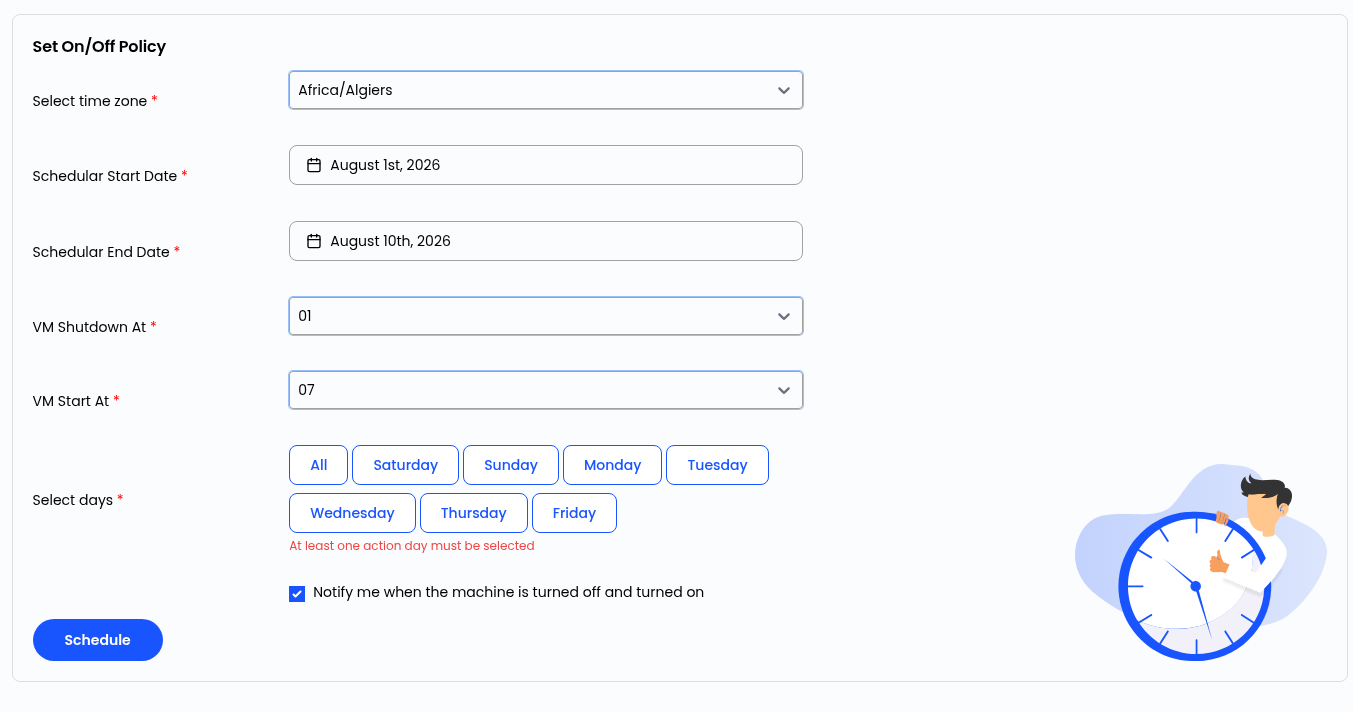Uncheck the notify me checkbox
The image size is (1353, 712).
[297, 594]
